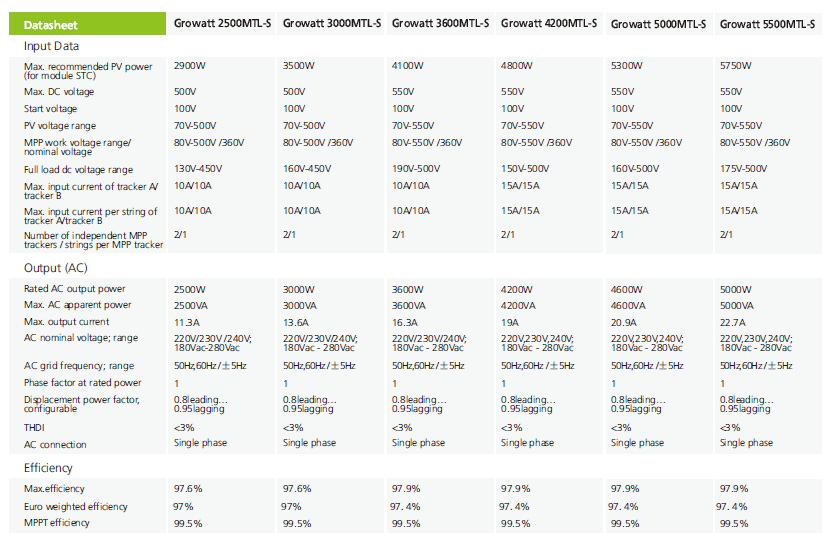Select the Growatt 2500MTL-S column header
830x538 pixels.
pos(222,23)
